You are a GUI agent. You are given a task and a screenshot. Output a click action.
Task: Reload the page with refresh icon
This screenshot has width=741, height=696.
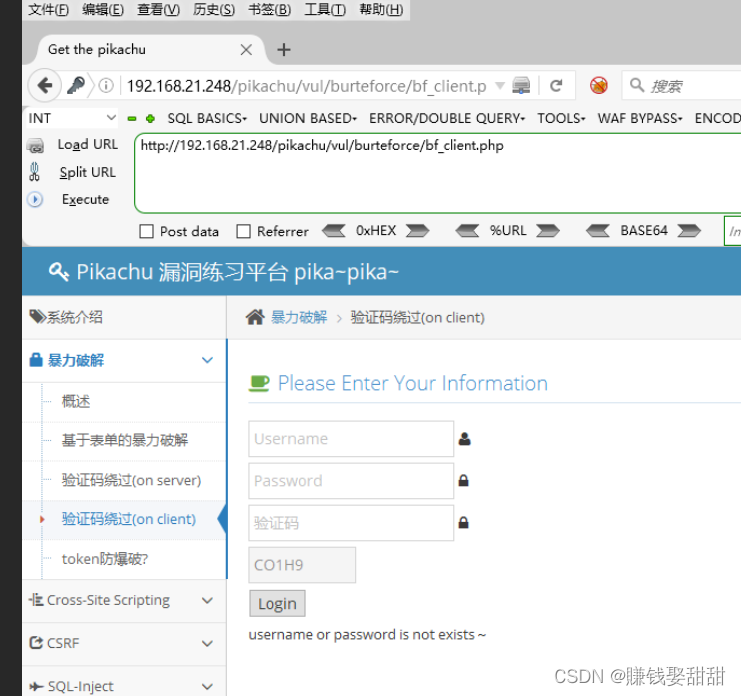tap(556, 86)
